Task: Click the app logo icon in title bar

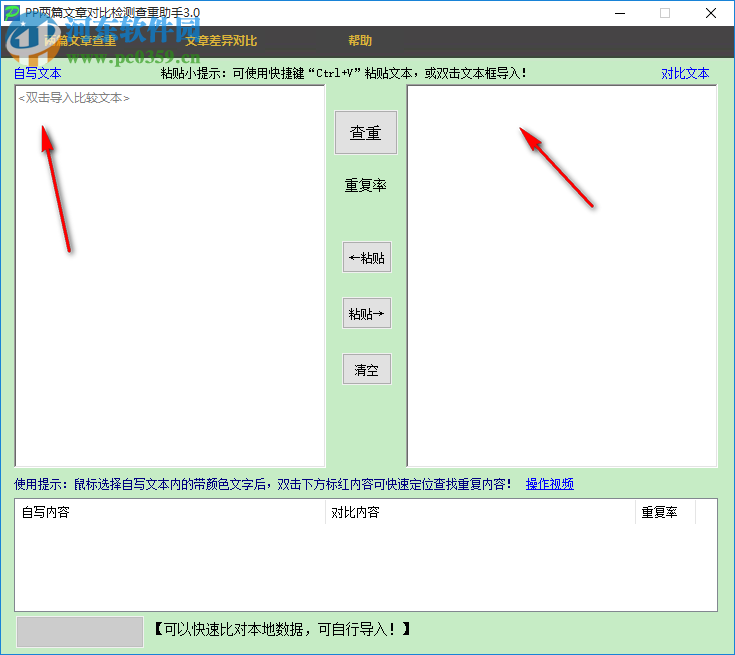Action: (11, 13)
